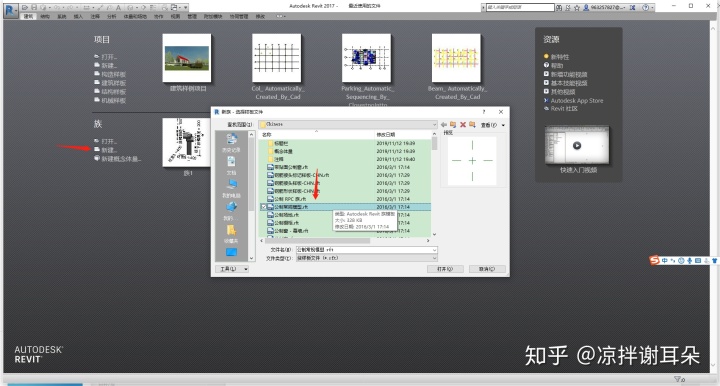This screenshot has height=386, width=720.
Task: Open the Revit application menu button
Action: 11,10
